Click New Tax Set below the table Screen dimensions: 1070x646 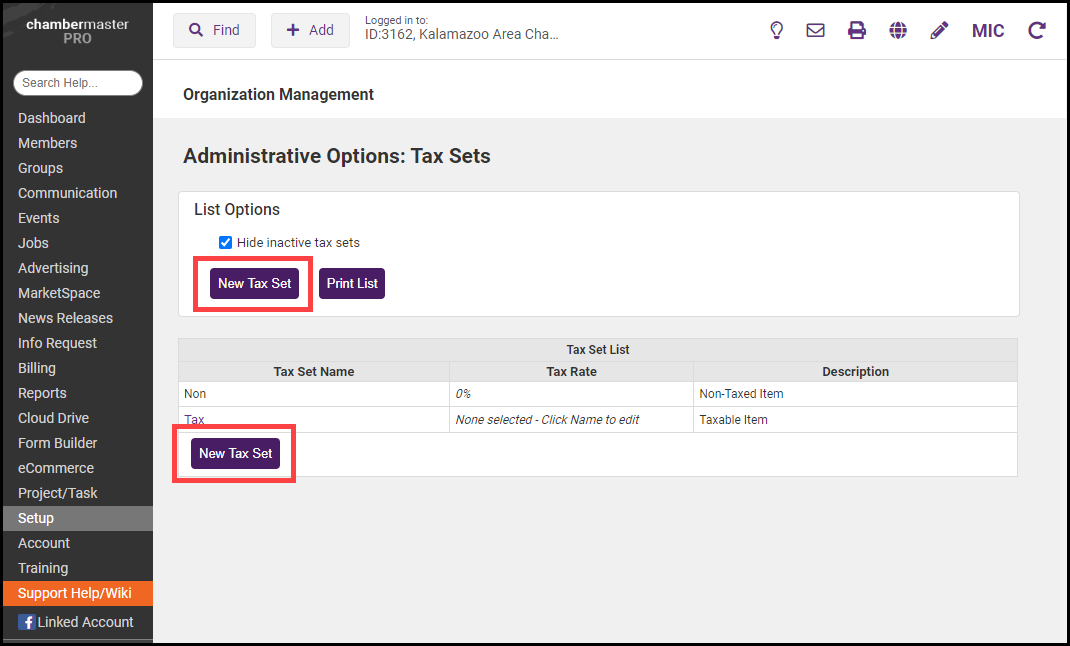point(235,453)
